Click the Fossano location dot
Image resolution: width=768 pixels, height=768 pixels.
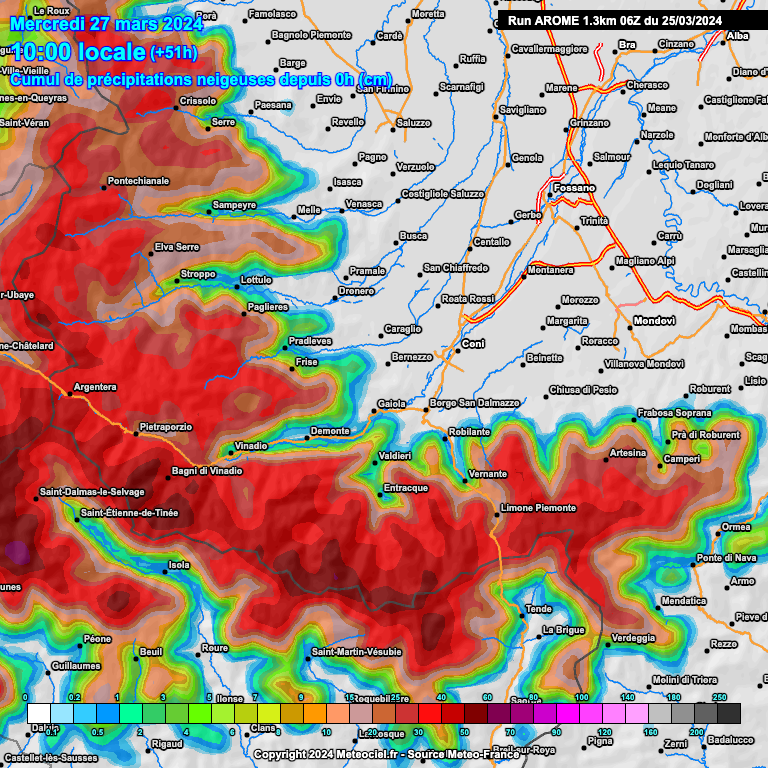[x=548, y=197]
